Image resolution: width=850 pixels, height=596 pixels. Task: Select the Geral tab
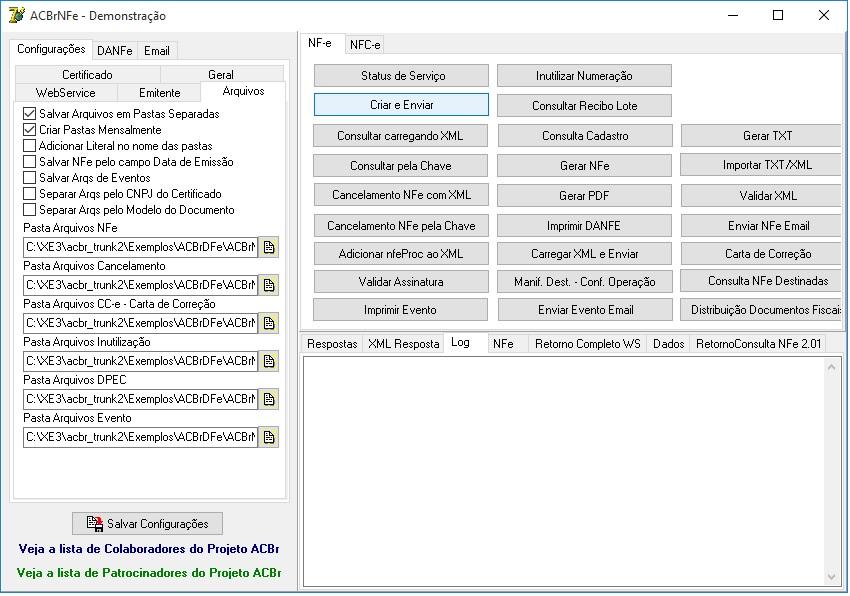point(221,75)
